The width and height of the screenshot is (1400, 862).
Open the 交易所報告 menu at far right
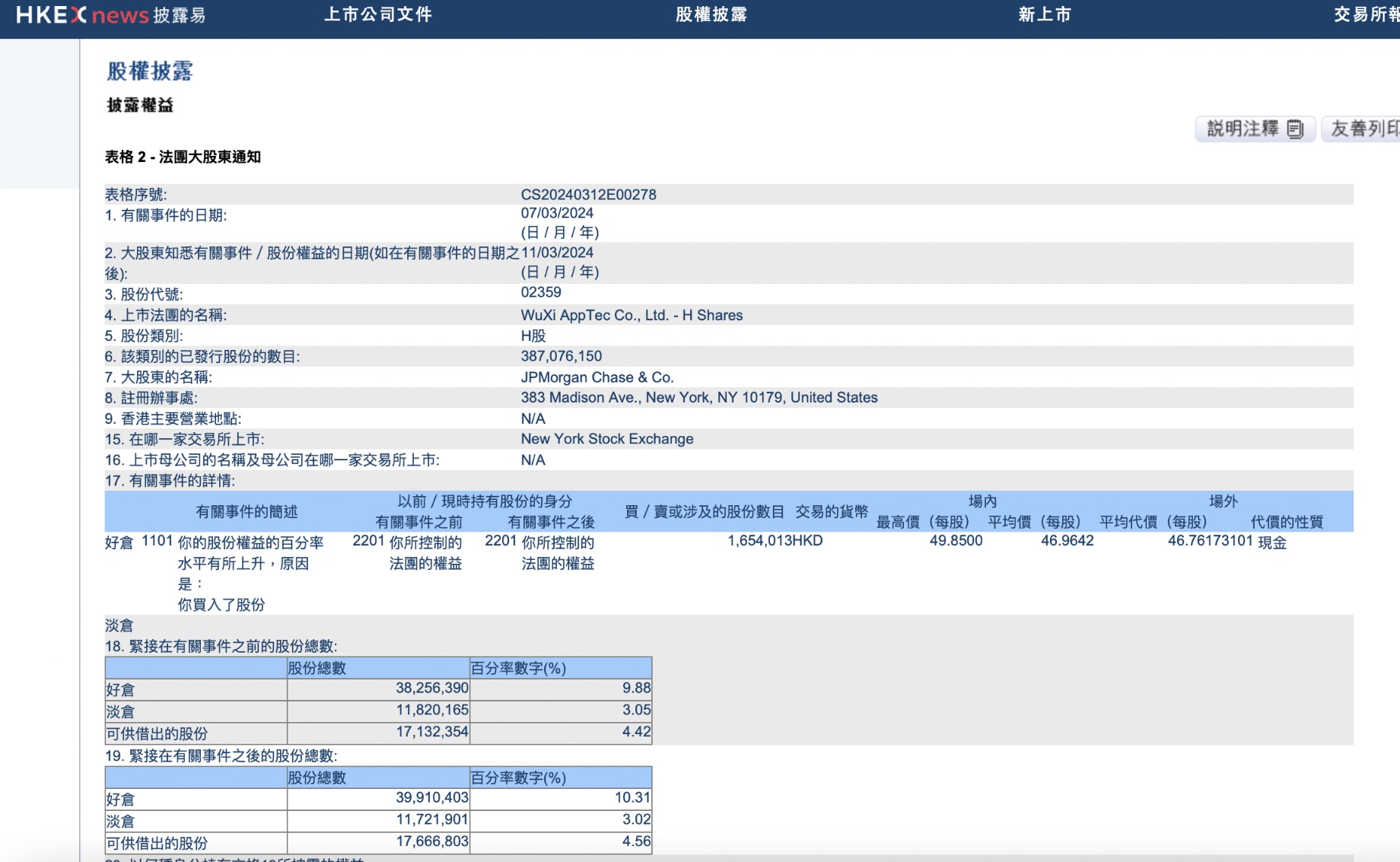click(x=1366, y=15)
